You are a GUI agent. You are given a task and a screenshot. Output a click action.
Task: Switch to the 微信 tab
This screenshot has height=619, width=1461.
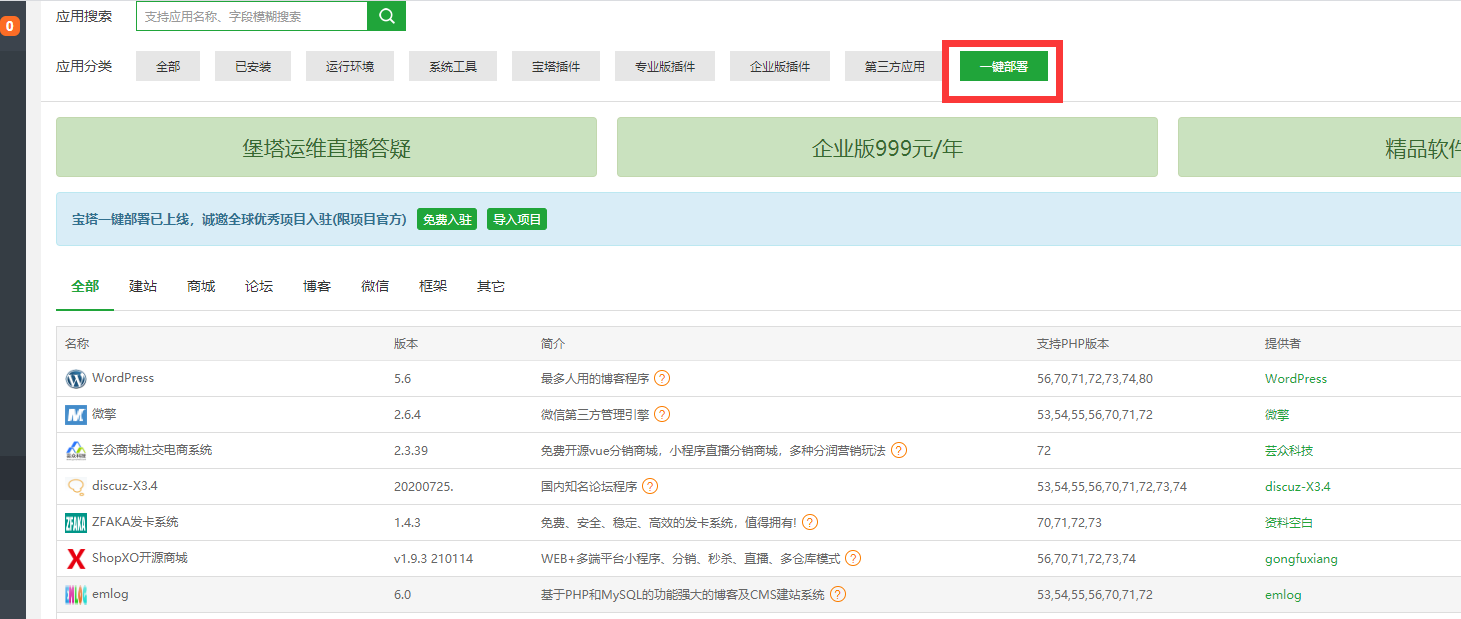(375, 286)
